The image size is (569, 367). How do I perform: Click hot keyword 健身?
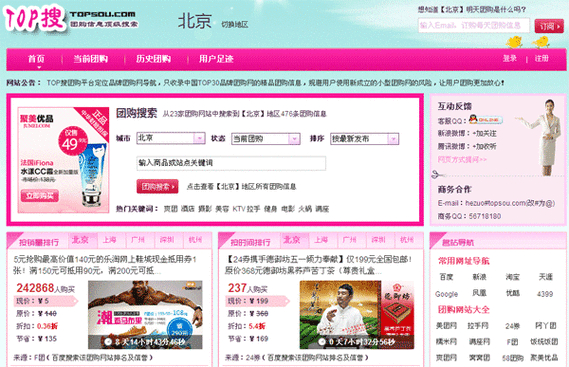point(270,209)
